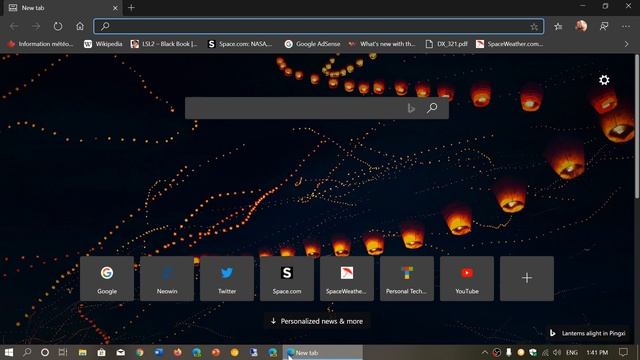The image size is (640, 360).
Task: Show more favorites bar items chevron
Action: pyautogui.click(x=627, y=44)
